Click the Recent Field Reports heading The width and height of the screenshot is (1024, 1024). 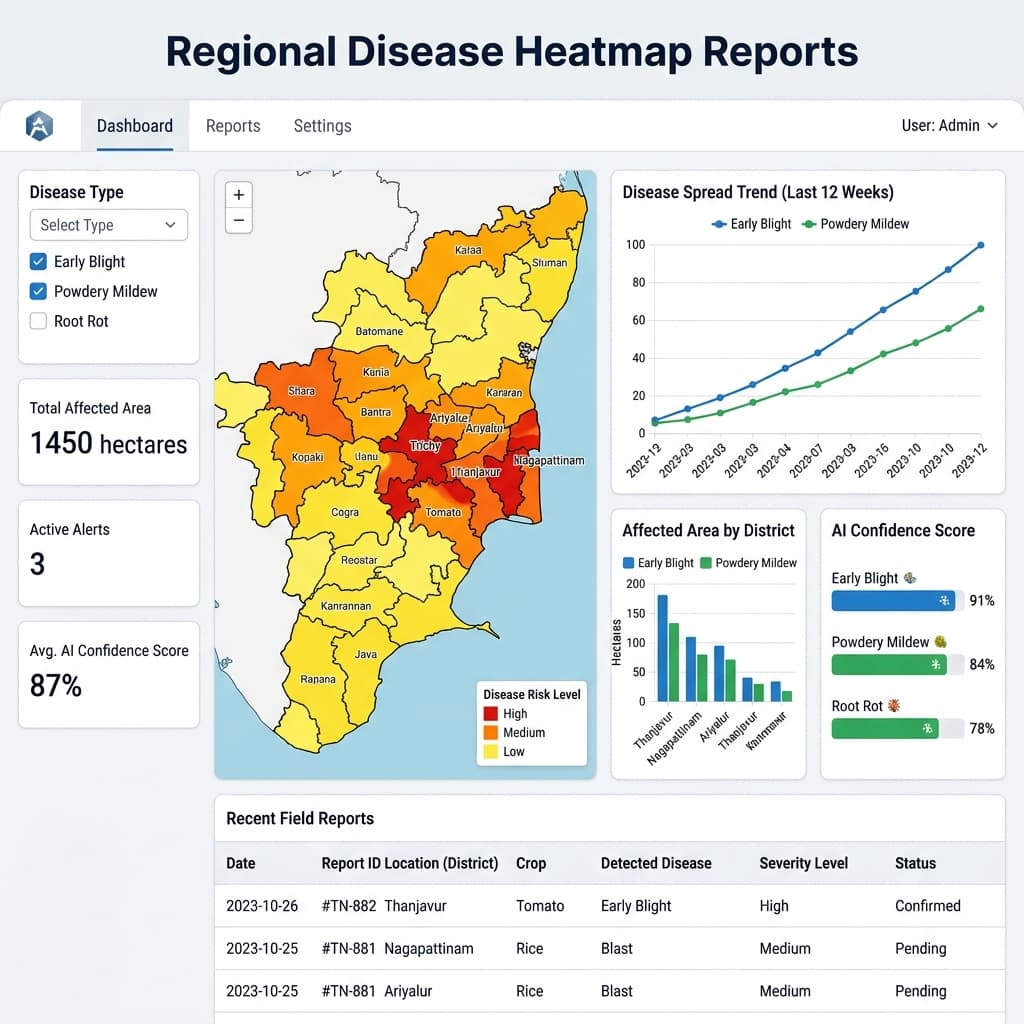300,818
